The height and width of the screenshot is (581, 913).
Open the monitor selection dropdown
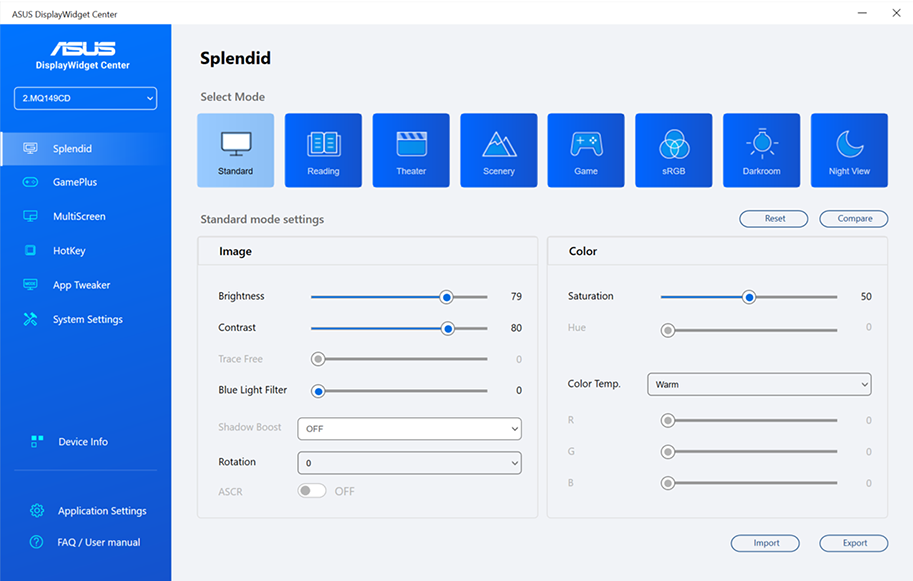(85, 98)
